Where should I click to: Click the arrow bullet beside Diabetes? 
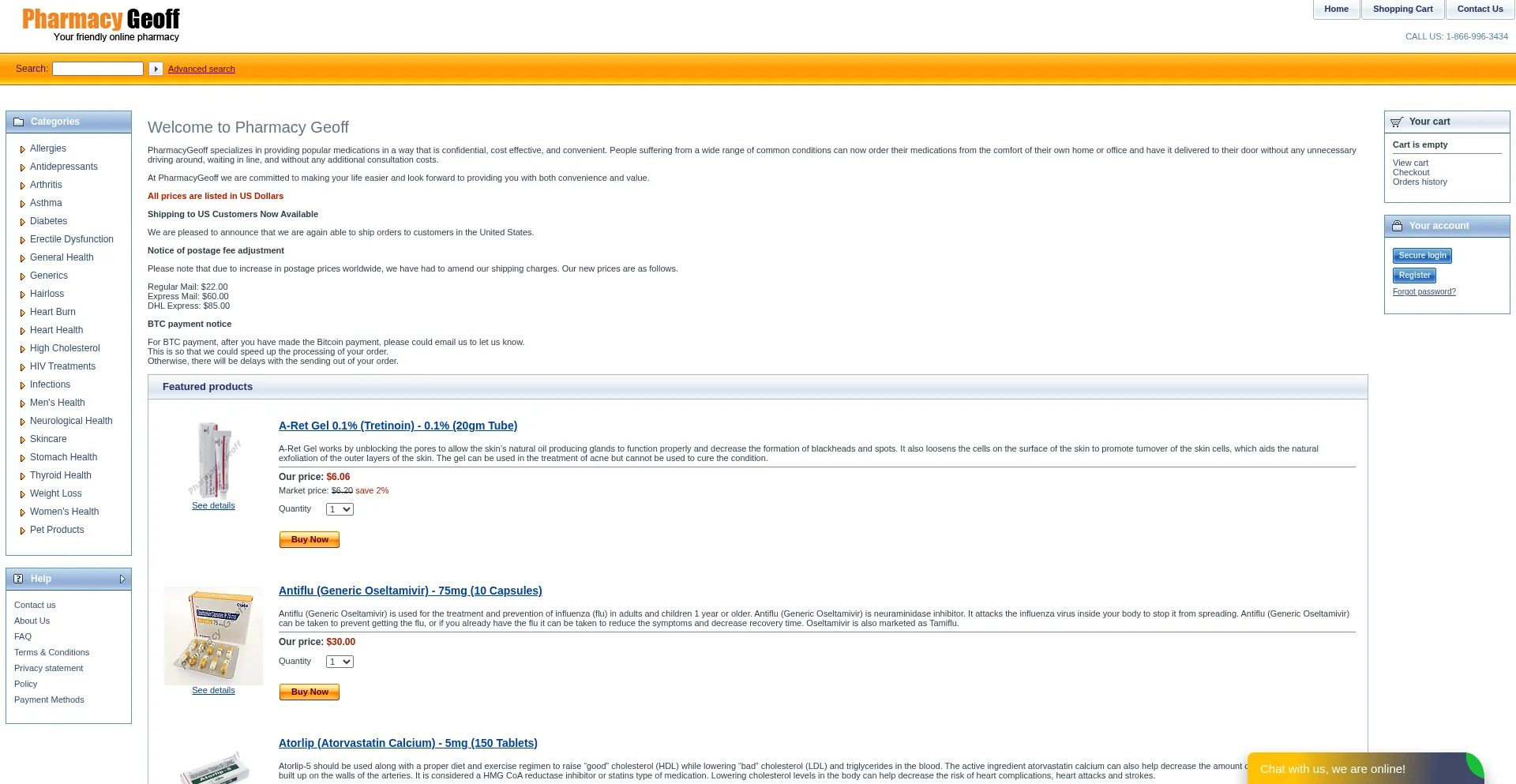(22, 222)
